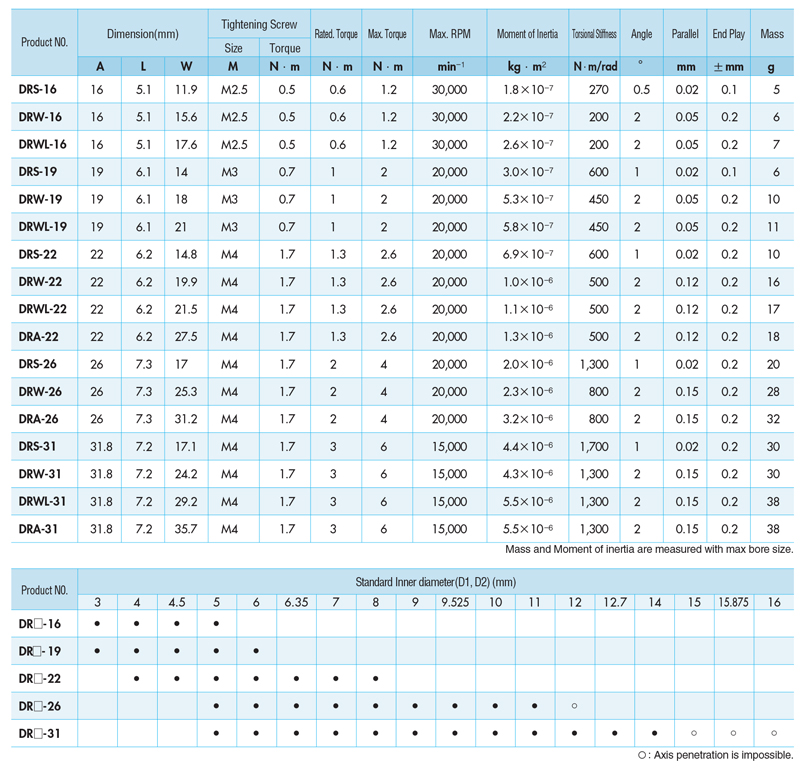The height and width of the screenshot is (768, 810).
Task: Click the 'Max. RPM' header
Action: [x=449, y=34]
